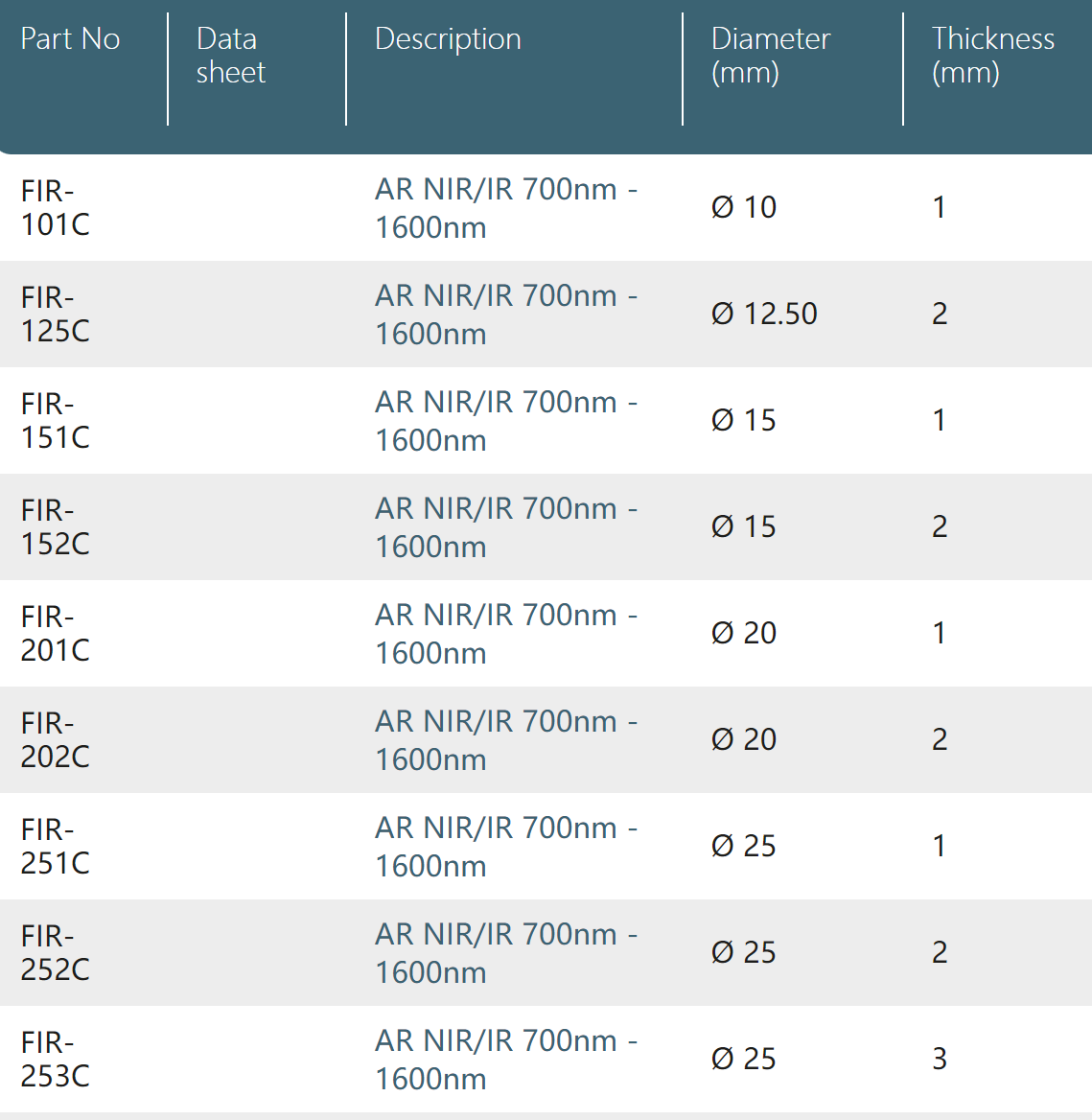Click the Data sheet column header

coord(231,56)
